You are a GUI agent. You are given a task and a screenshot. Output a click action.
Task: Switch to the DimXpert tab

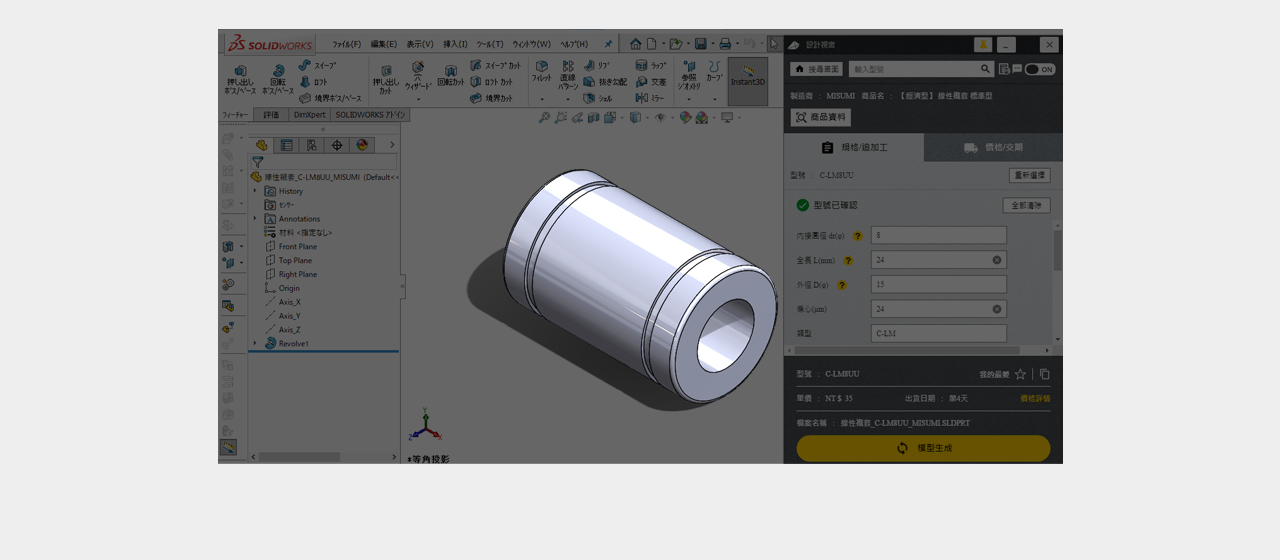308,115
